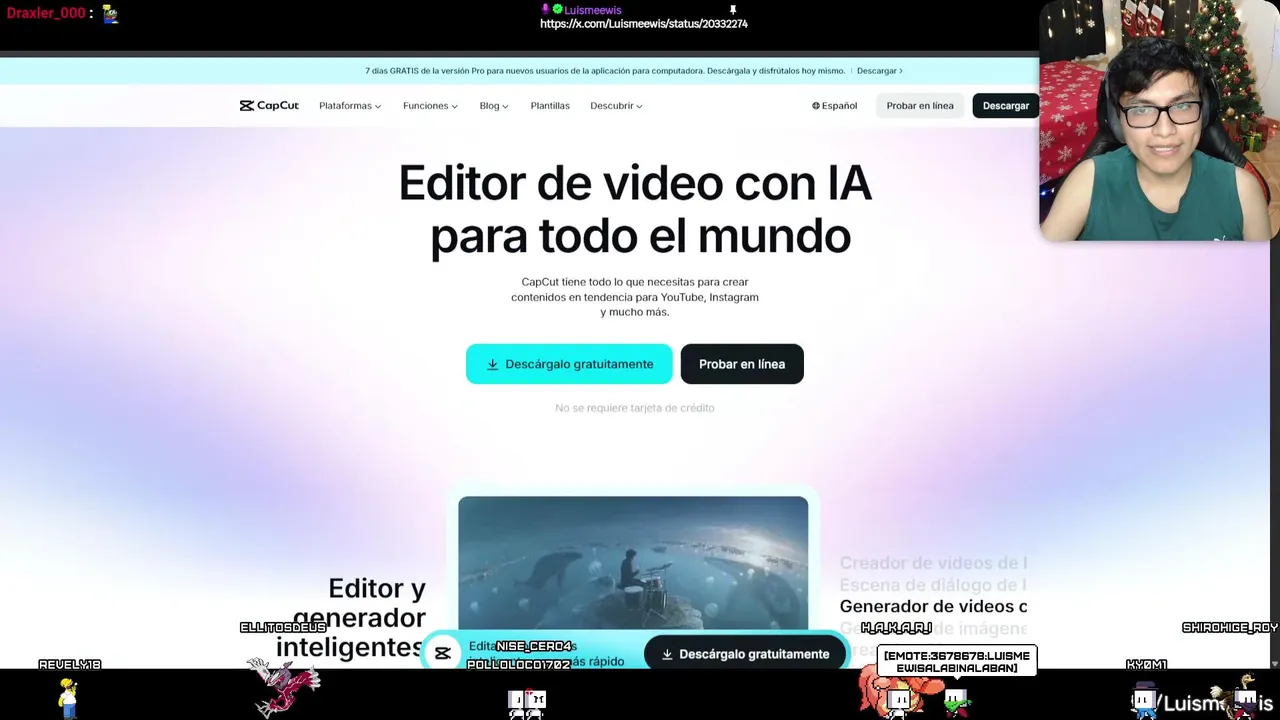Click the Luismeewis username at top
Screen dimensions: 1280x720
click(592, 10)
